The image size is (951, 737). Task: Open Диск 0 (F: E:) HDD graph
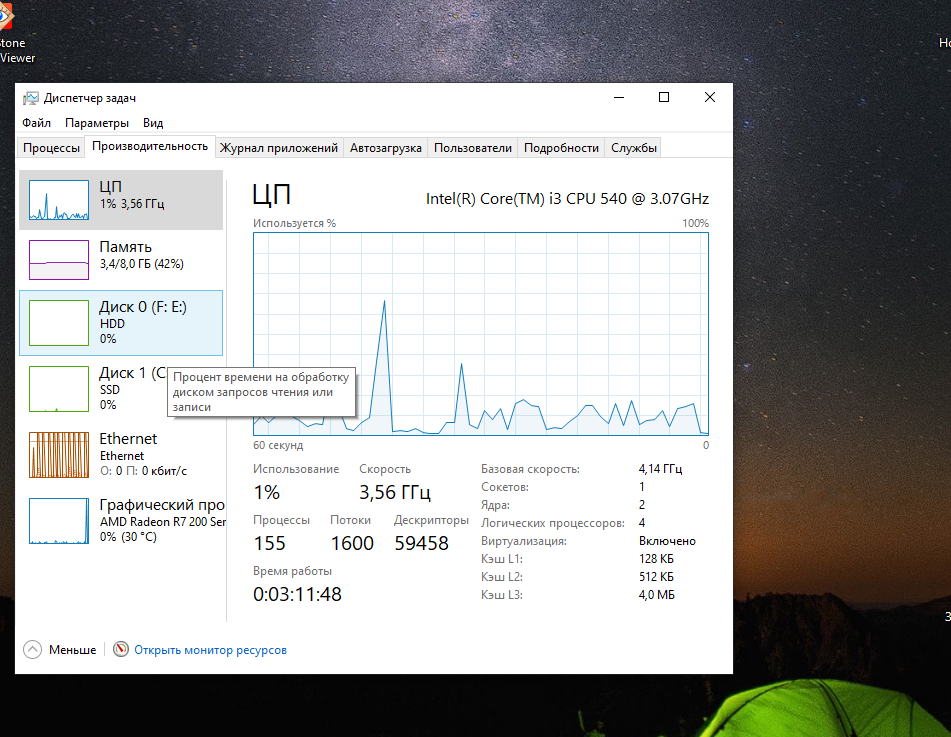[59, 323]
